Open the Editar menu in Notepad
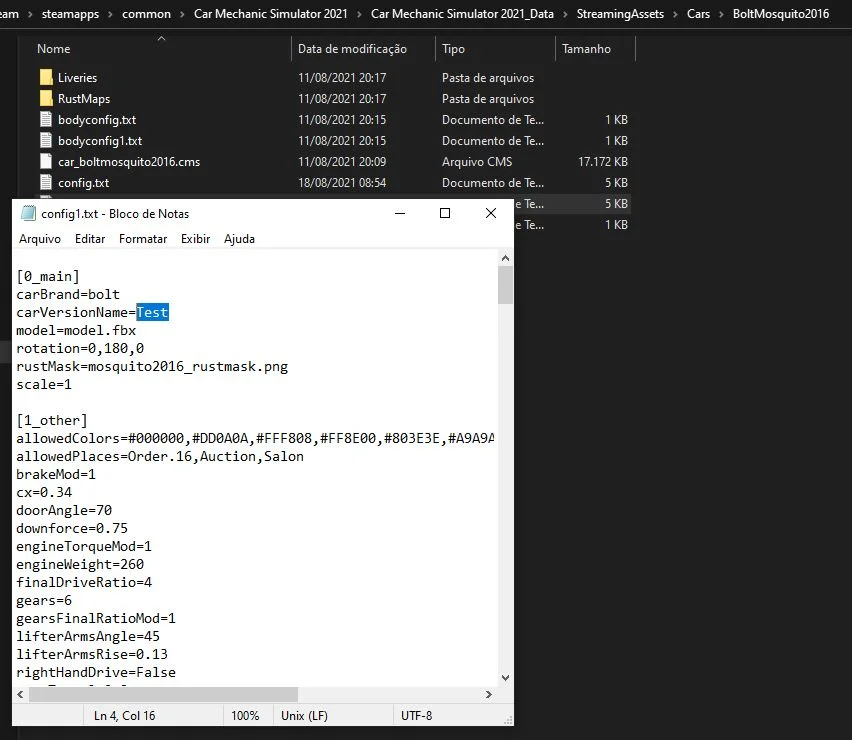 90,239
